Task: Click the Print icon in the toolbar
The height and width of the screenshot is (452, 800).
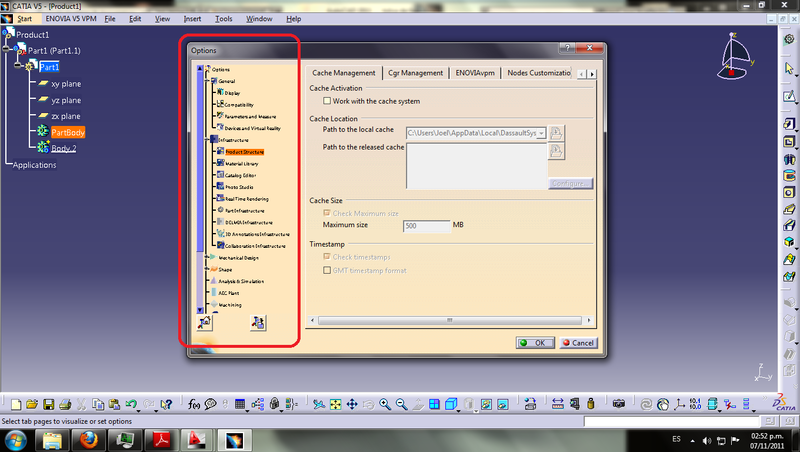Action: (x=65, y=405)
